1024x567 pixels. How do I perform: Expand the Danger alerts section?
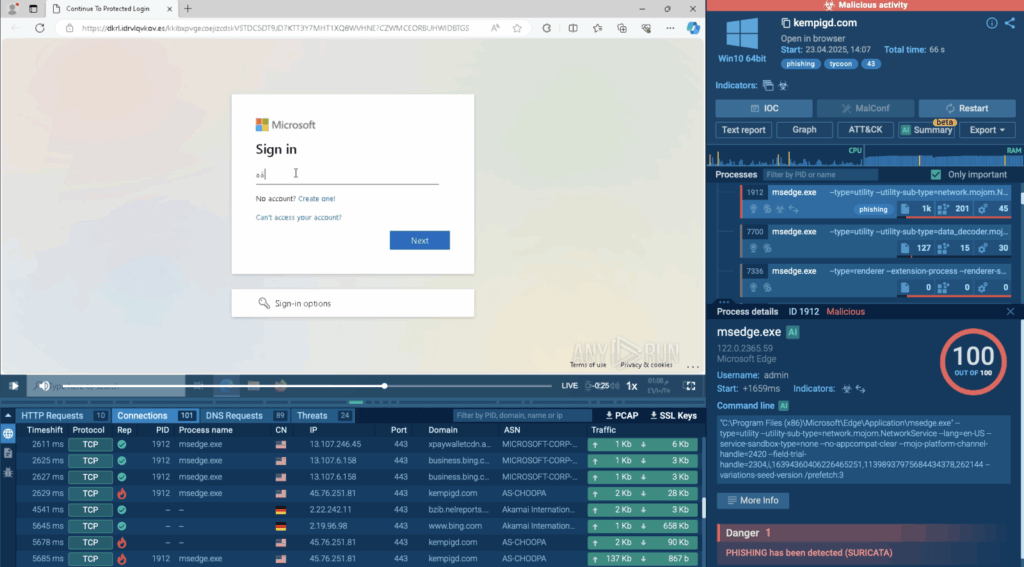coord(865,533)
